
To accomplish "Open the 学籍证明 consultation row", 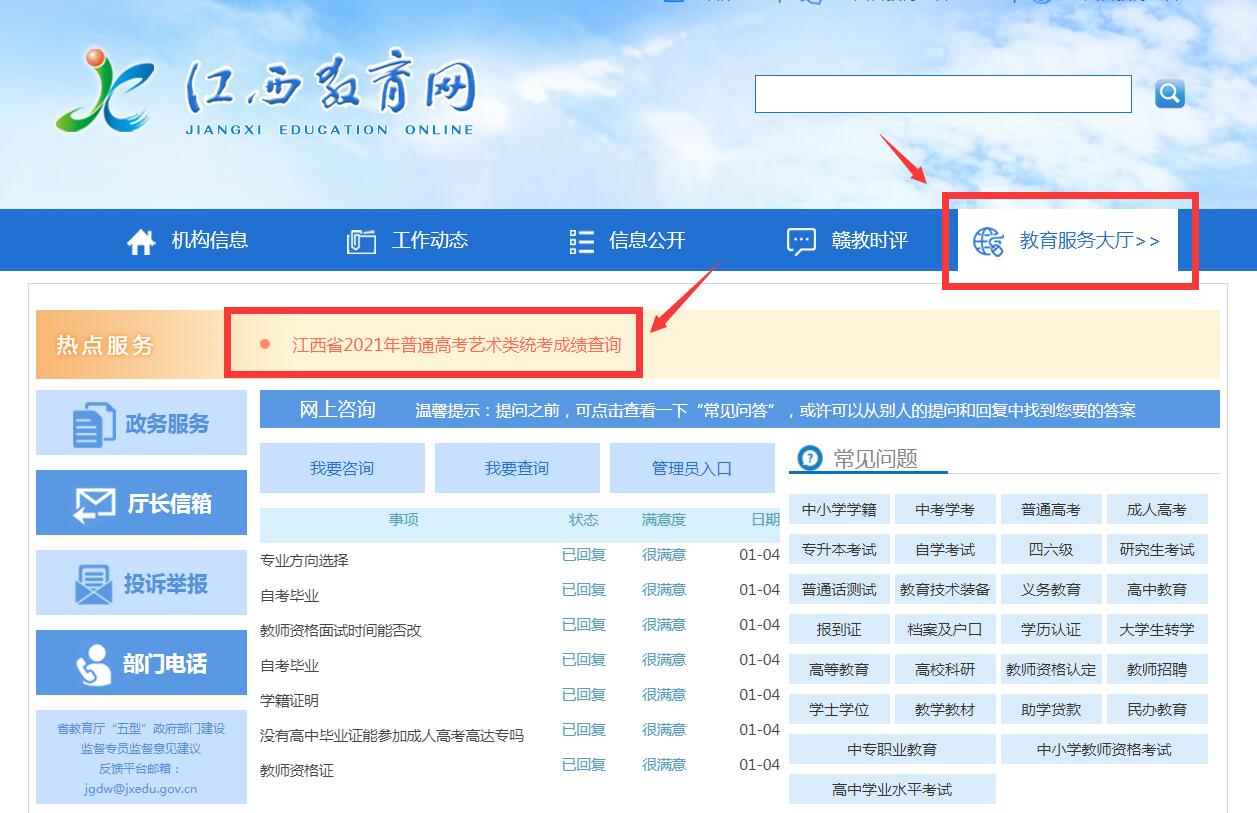I will tap(520, 698).
